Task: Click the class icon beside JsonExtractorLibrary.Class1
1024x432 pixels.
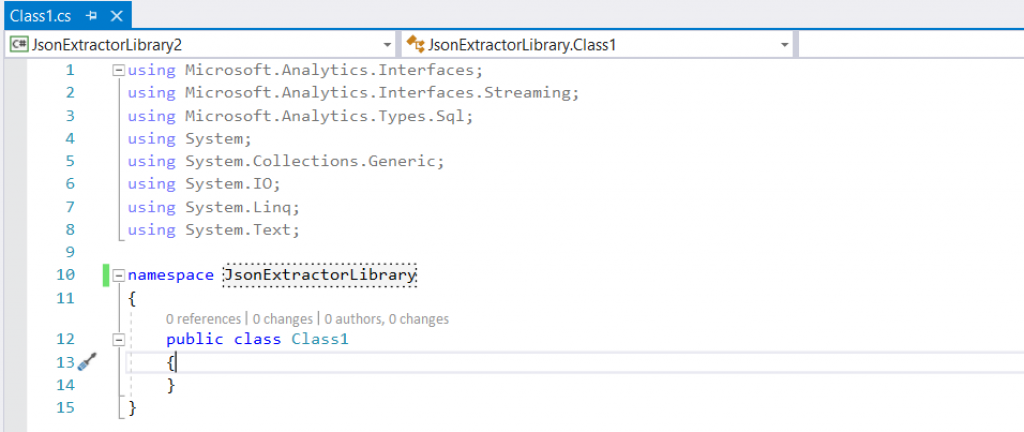Action: point(414,44)
